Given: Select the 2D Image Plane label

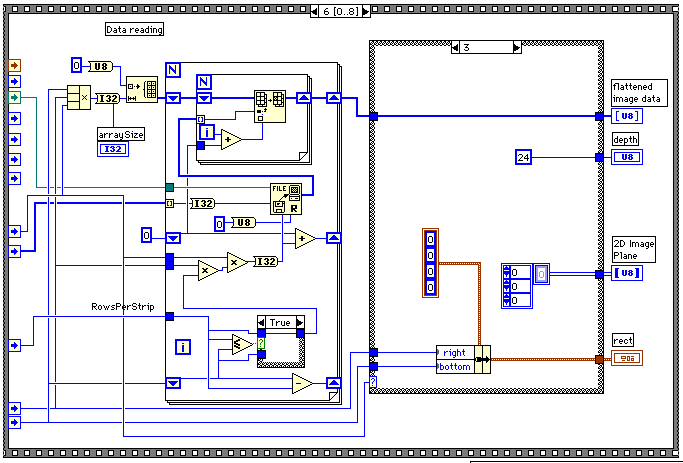Looking at the screenshot, I should point(633,250).
